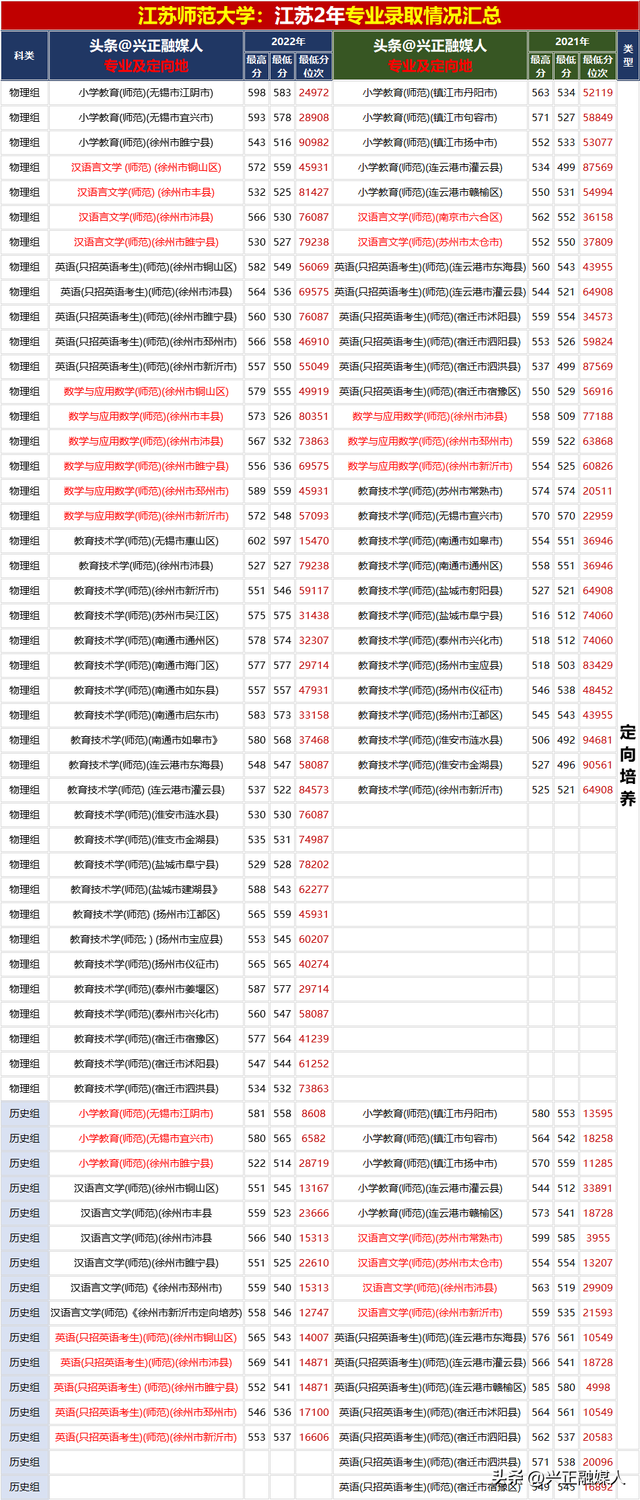Select rank value 24972
This screenshot has height=1500, width=640.
coord(314,92)
